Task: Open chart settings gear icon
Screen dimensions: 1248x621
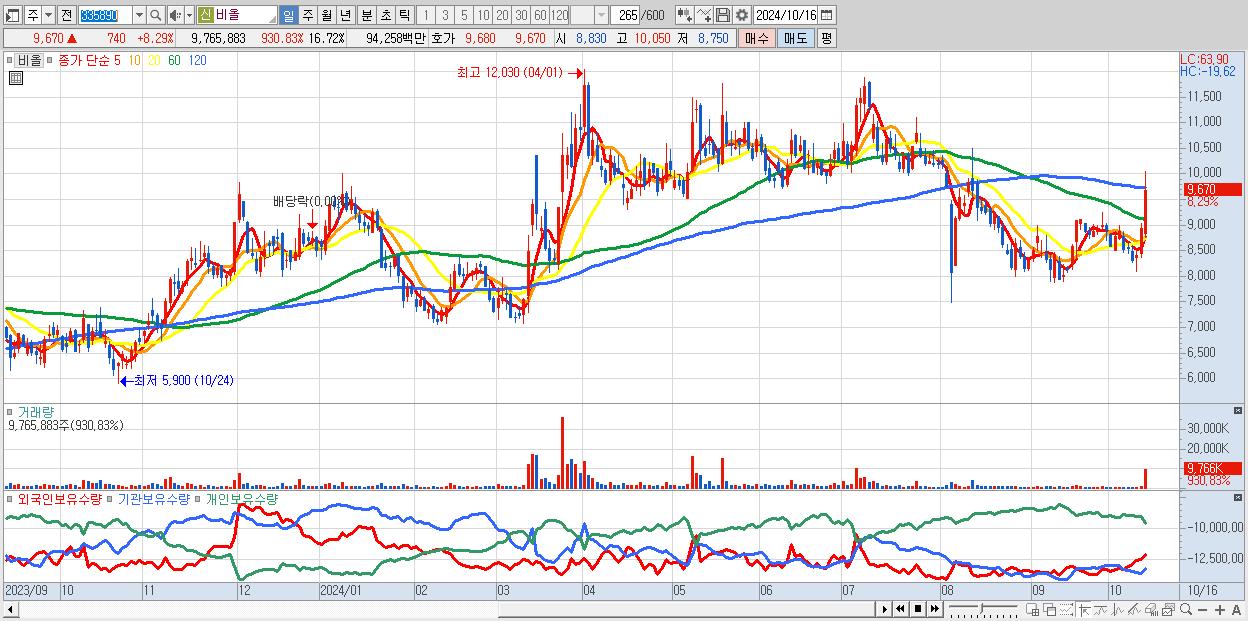Action: (x=742, y=15)
